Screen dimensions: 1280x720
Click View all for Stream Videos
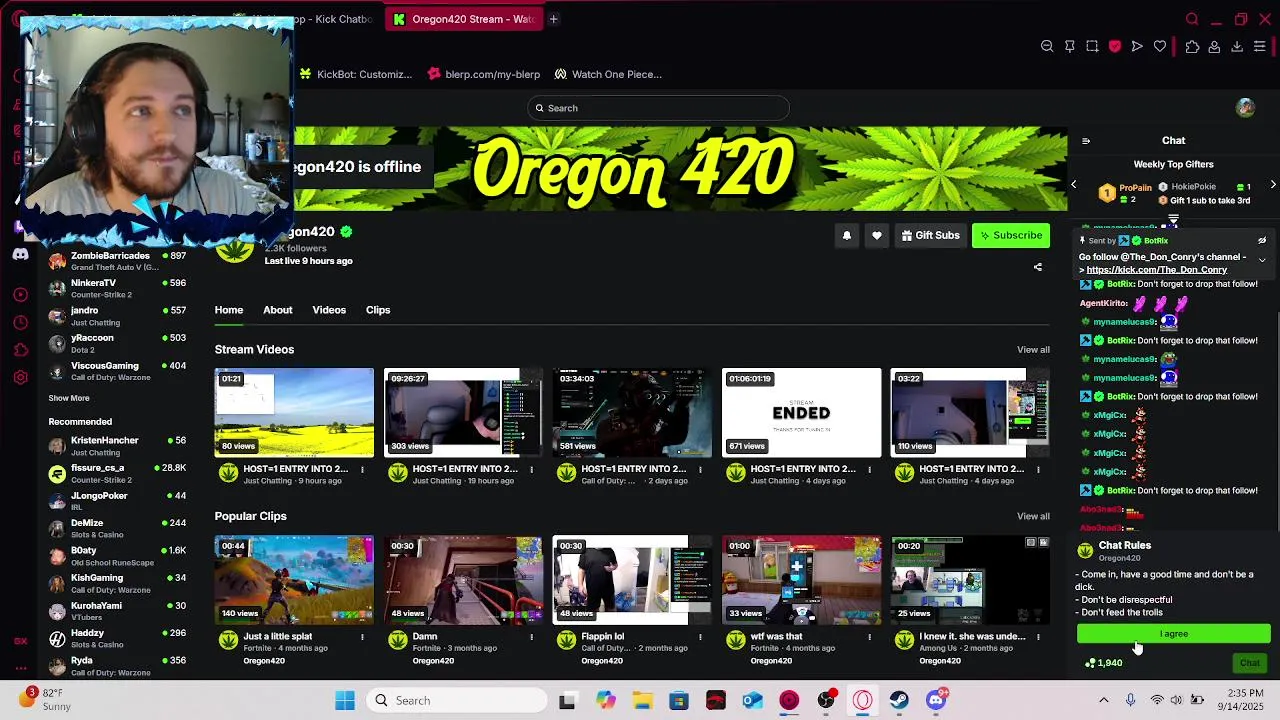(x=1033, y=350)
